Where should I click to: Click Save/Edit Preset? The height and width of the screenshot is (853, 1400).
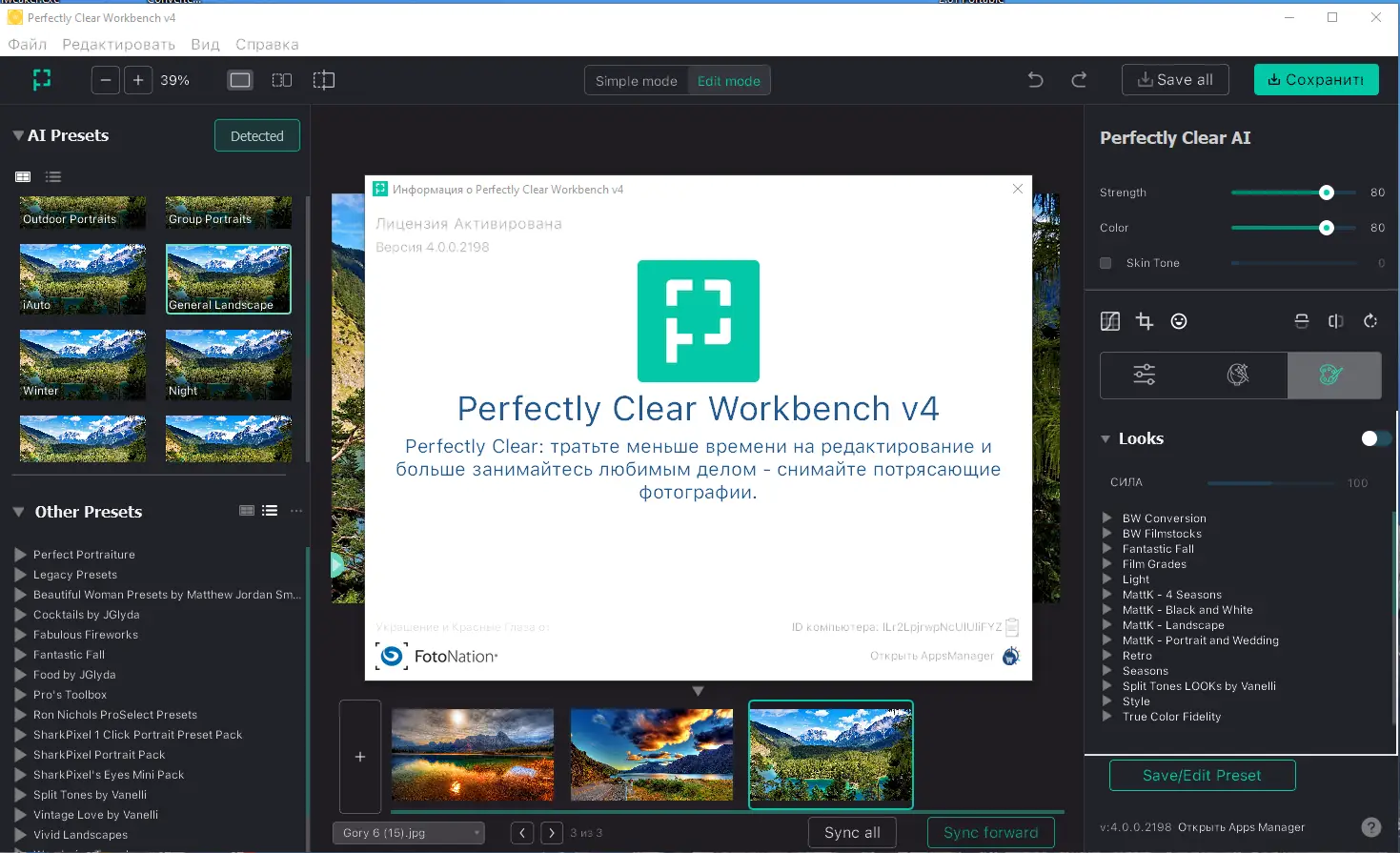[1202, 775]
